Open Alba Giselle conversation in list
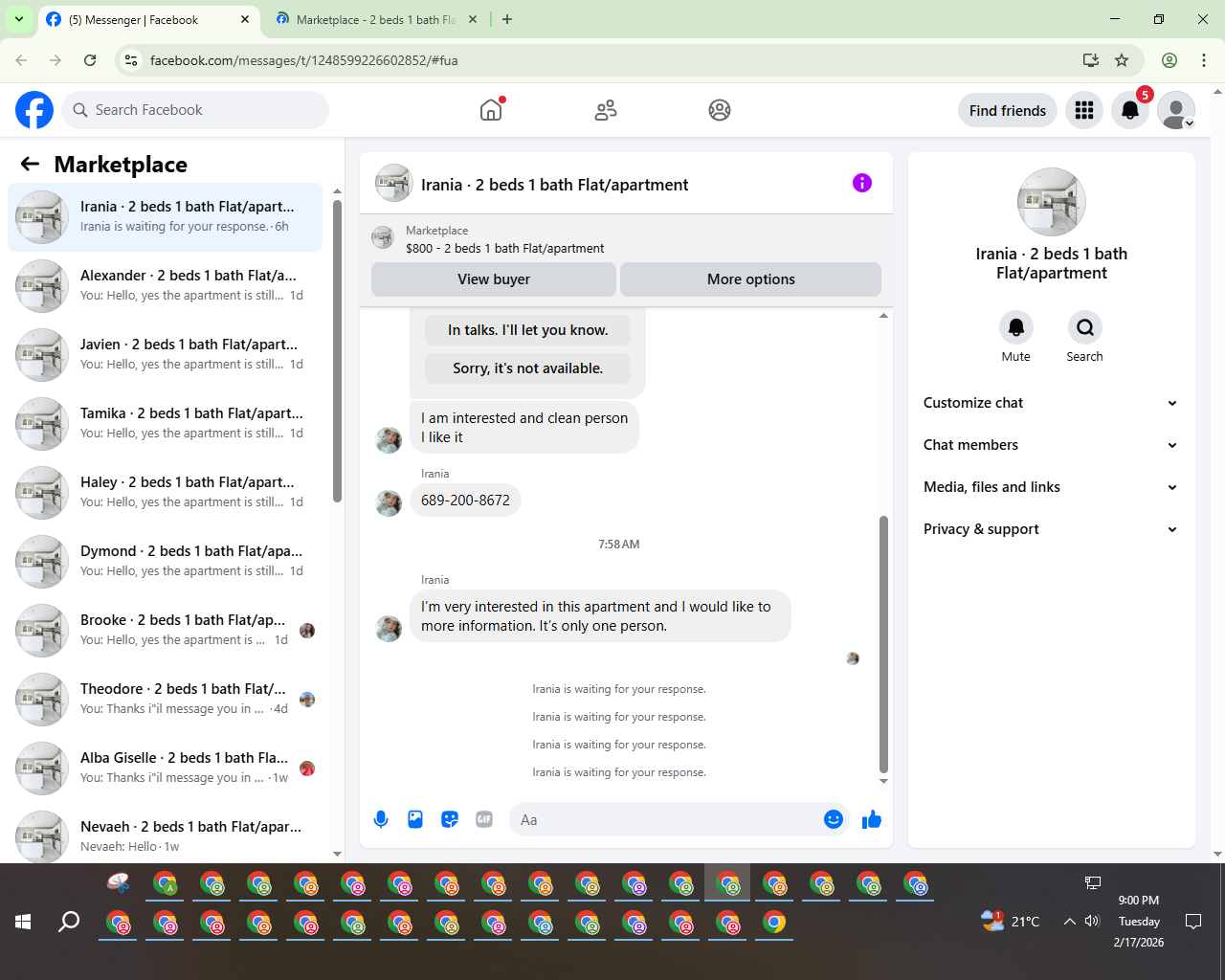 tap(166, 768)
